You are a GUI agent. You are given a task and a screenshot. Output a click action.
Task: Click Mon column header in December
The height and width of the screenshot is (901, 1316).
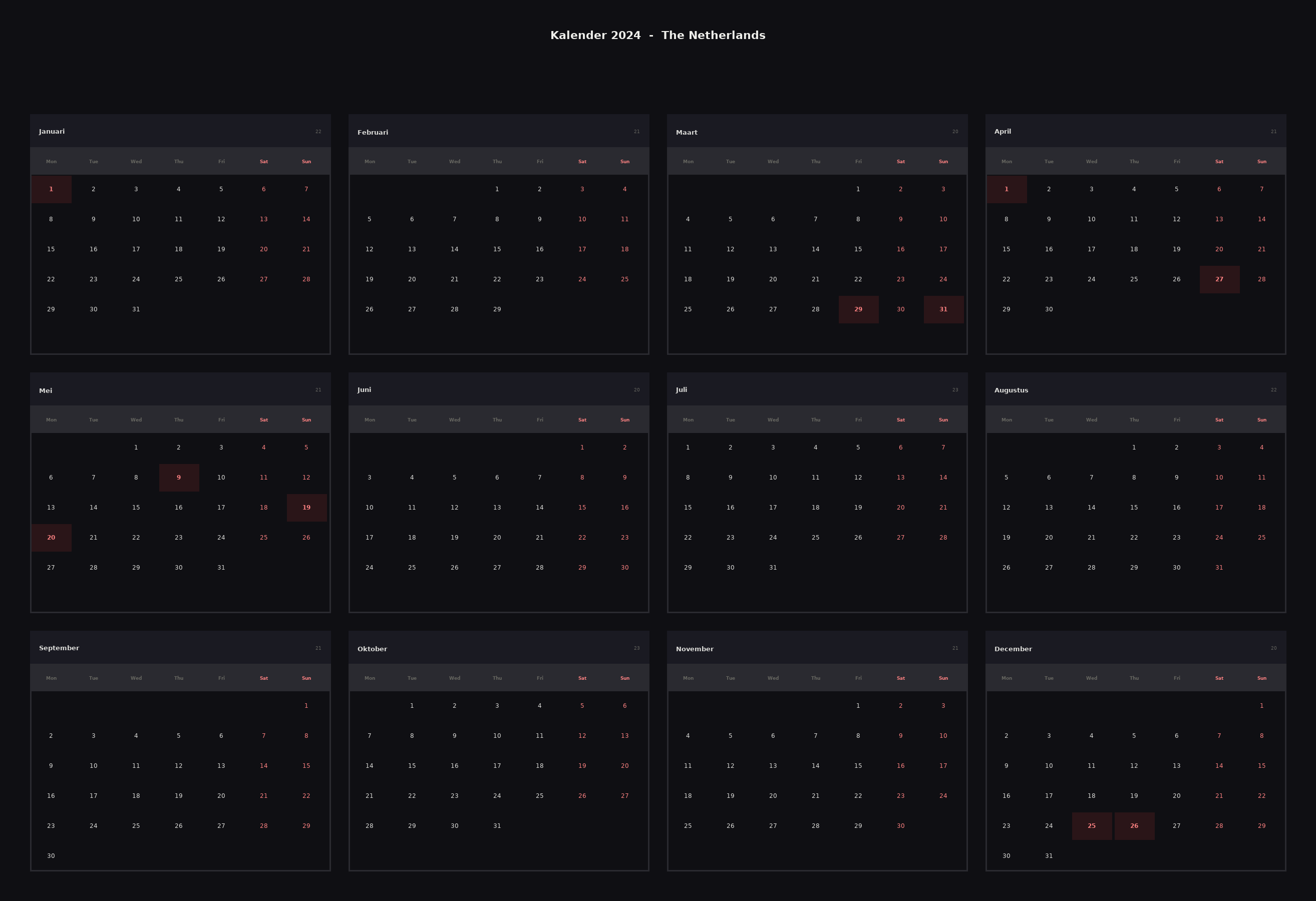pos(1007,678)
